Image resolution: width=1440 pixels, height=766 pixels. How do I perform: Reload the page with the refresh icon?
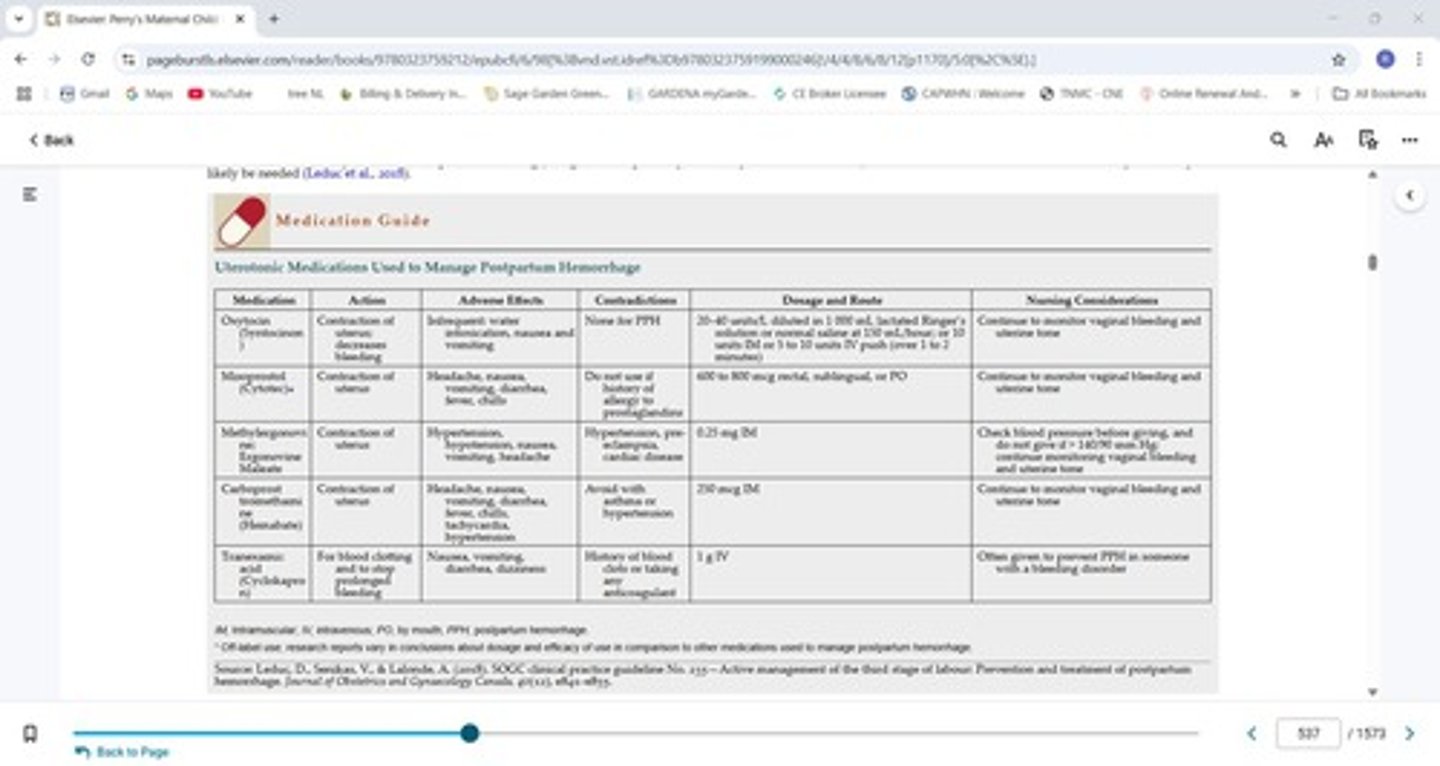[x=88, y=60]
